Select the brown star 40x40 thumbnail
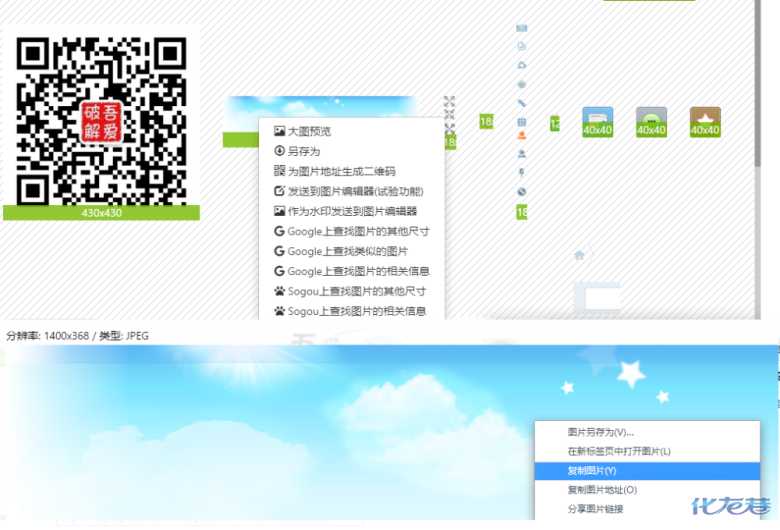 click(705, 121)
